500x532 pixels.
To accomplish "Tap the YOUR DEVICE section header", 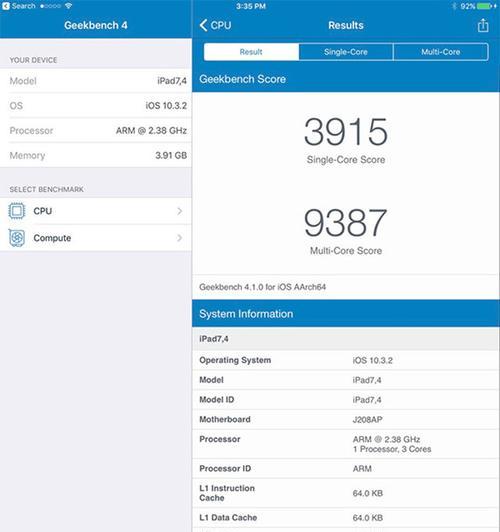I will [x=33, y=60].
